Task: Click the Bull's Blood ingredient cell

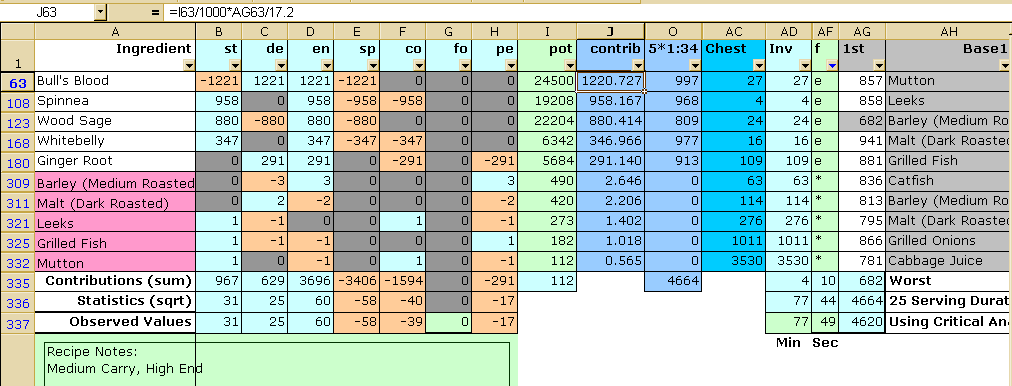Action: click(115, 81)
